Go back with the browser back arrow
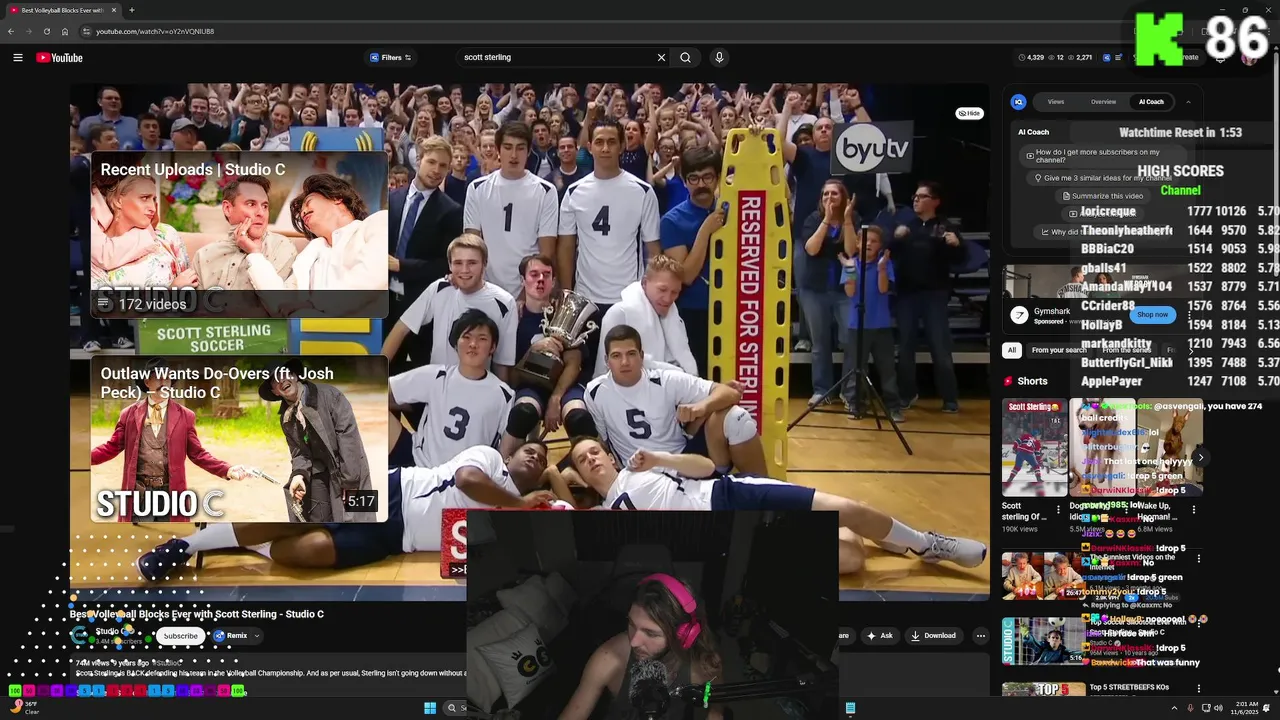The width and height of the screenshot is (1280, 720). (x=11, y=31)
